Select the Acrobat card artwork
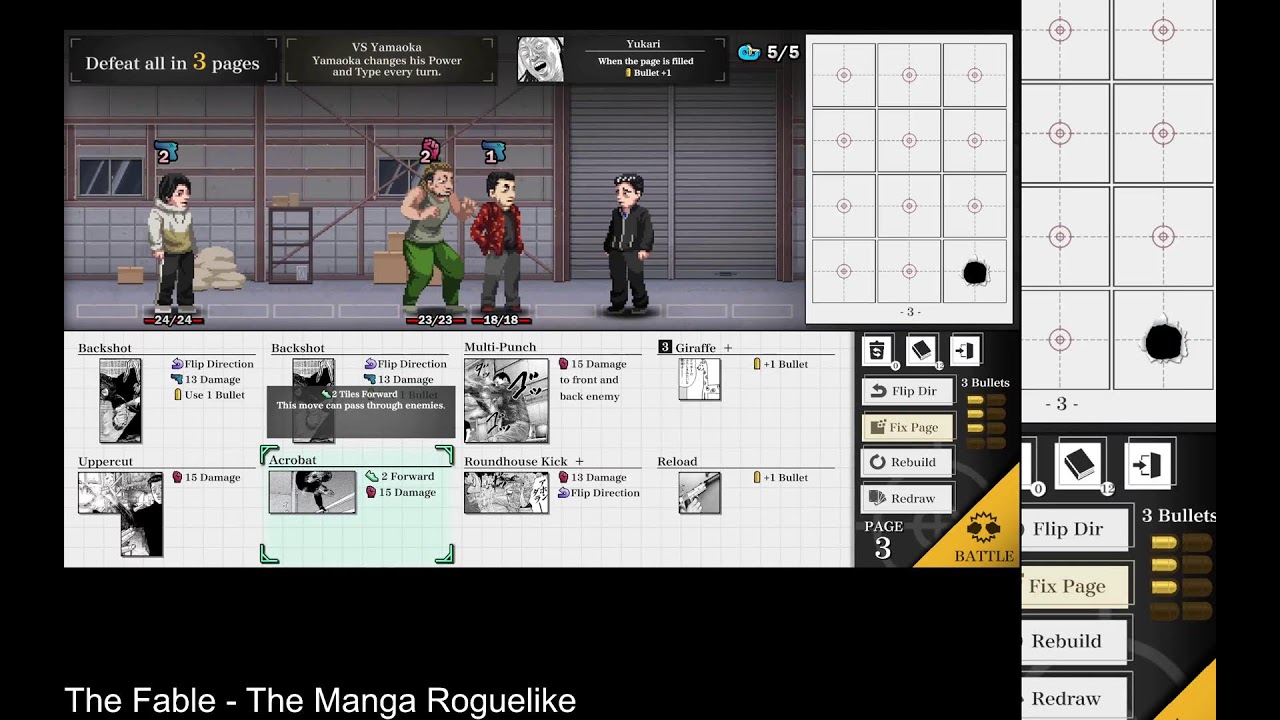This screenshot has height=720, width=1280. 313,493
